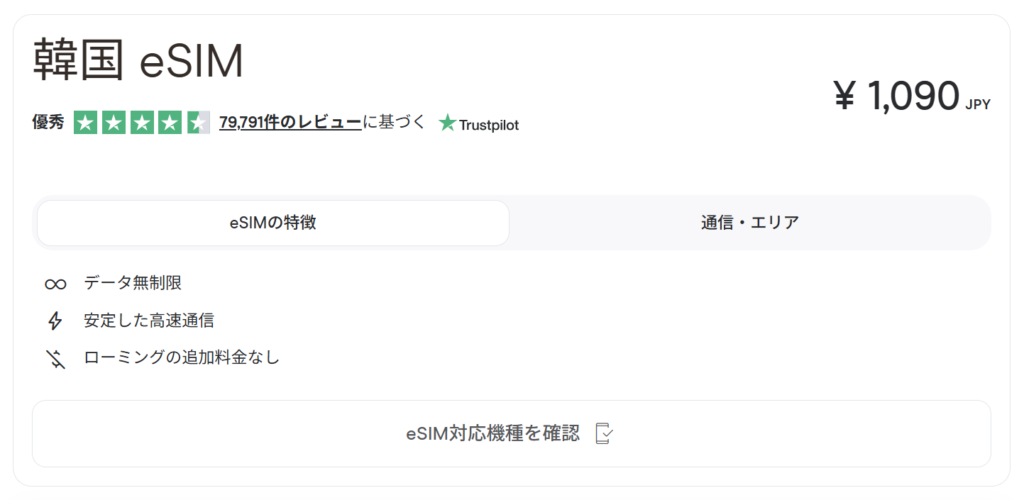Click the lightning bolt icon for 高速通信
This screenshot has width=1024, height=500.
tap(55, 321)
